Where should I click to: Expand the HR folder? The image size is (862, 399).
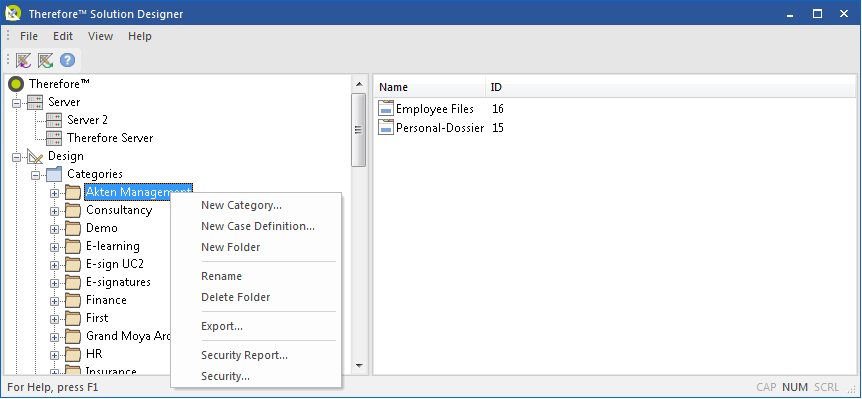pos(54,355)
